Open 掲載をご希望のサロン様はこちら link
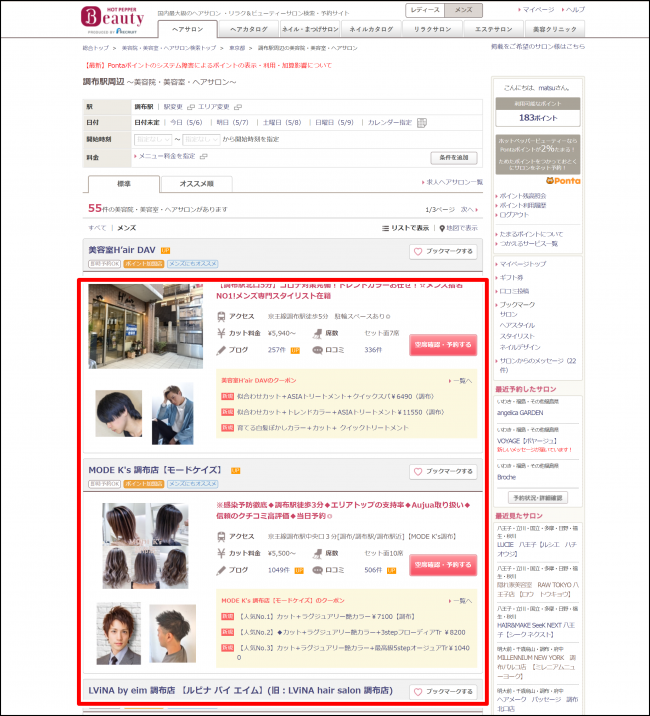 538,47
